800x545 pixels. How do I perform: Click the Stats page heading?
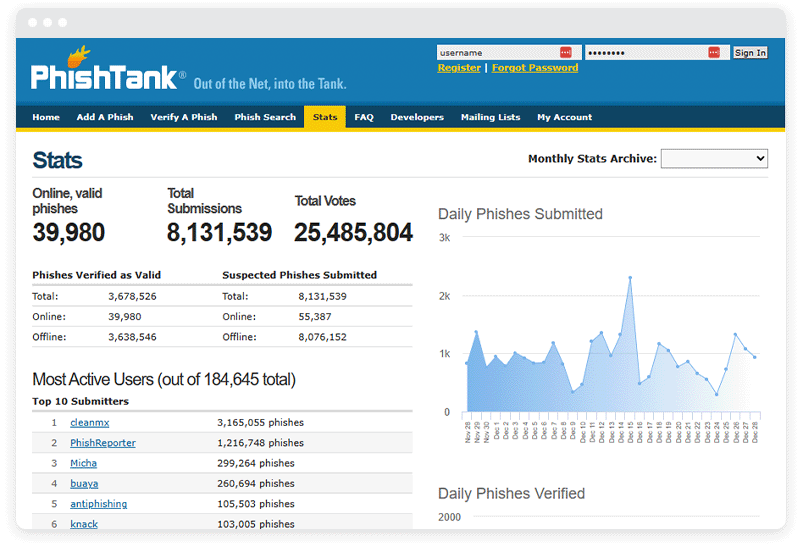point(57,160)
